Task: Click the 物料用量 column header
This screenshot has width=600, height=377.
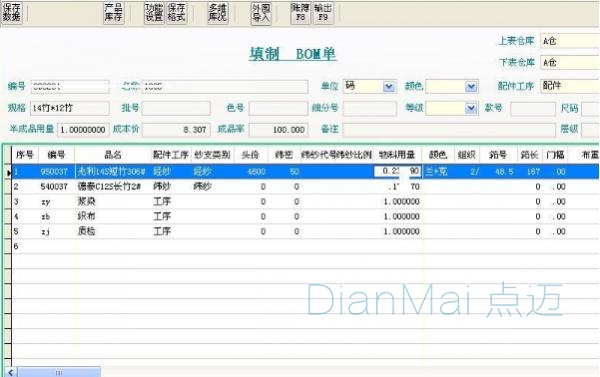Action: 397,155
